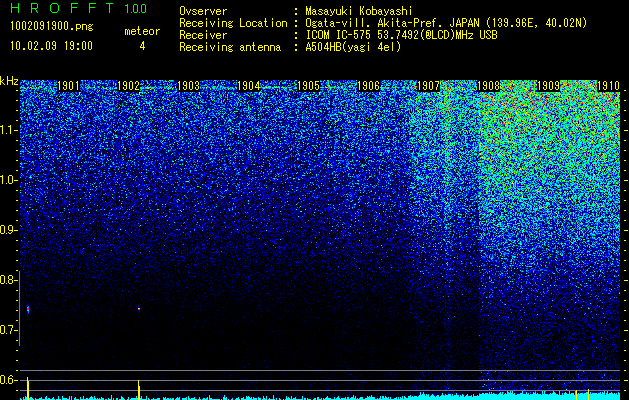Screen dimensions: 629x400
Task: Click the 0.9 kHz axis label
Action: (x=7, y=230)
